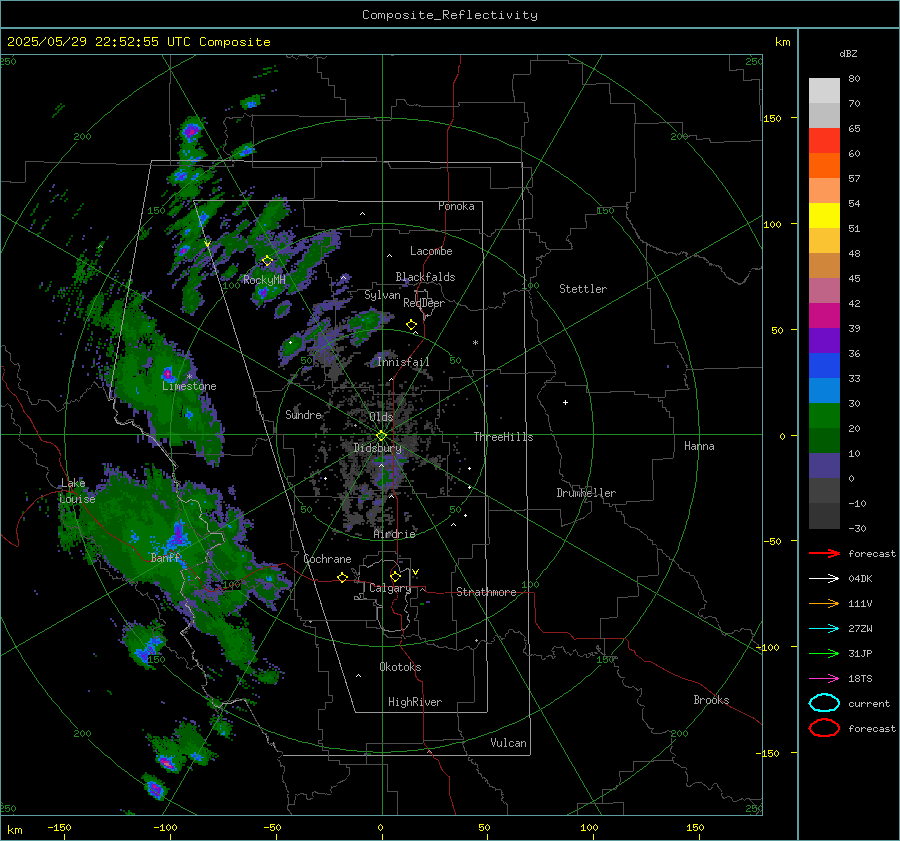900x841 pixels.
Task: Click the 100 tick on right axis
Action: (x=772, y=224)
